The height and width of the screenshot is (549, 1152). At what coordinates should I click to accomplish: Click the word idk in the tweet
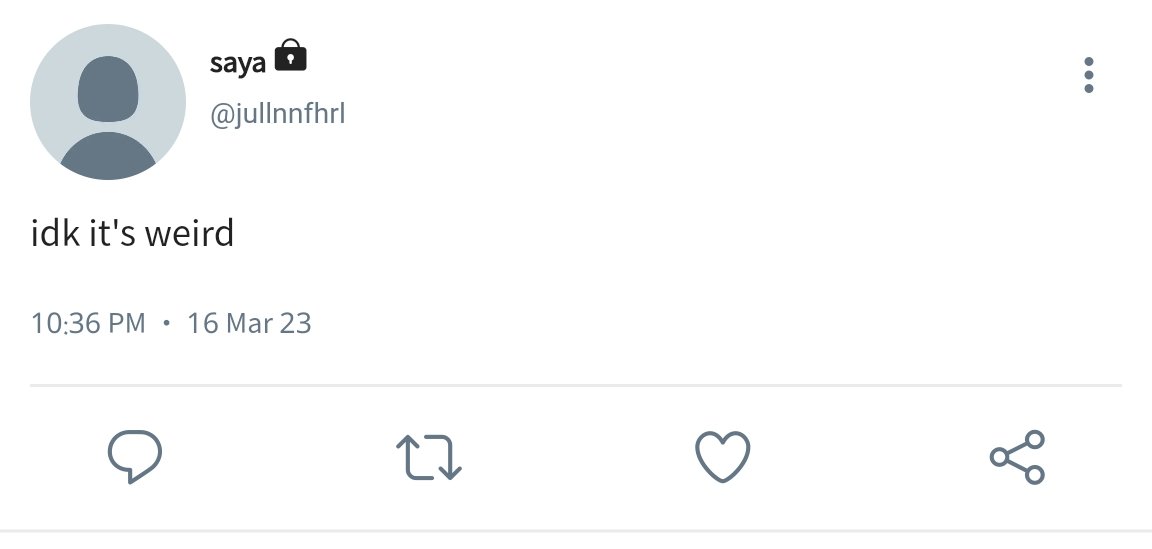[x=55, y=234]
